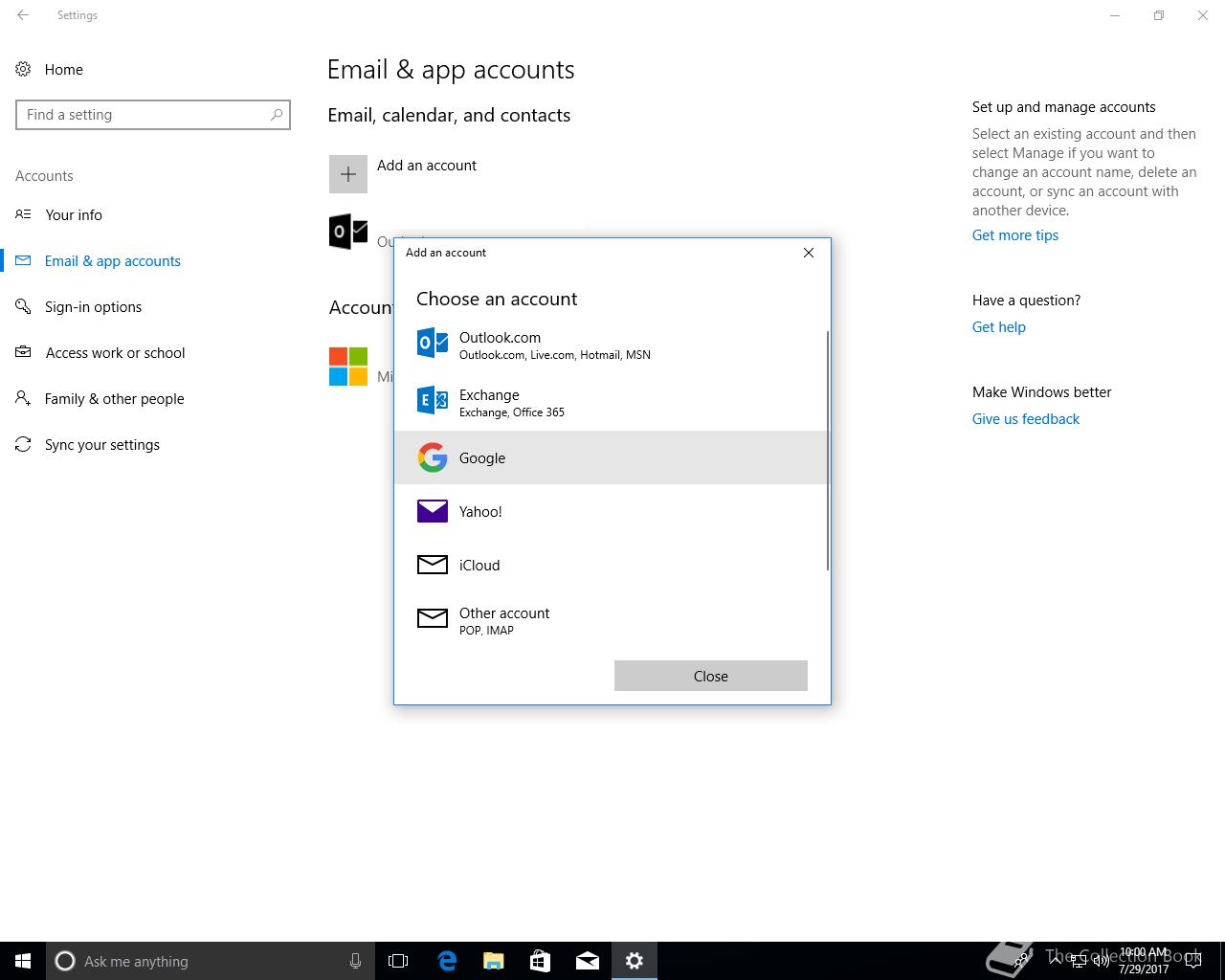Open the Mail app from taskbar

click(587, 961)
